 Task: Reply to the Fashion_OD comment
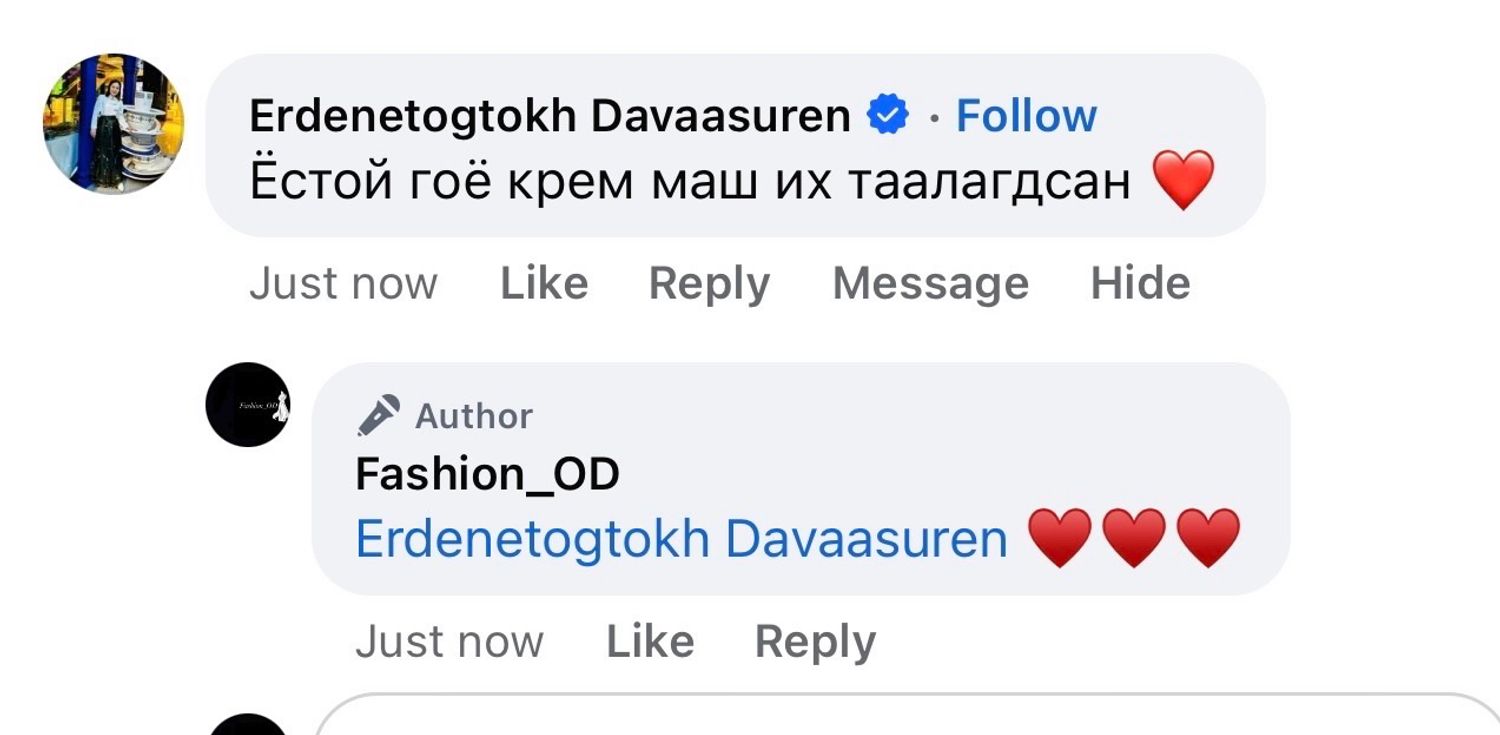click(x=815, y=642)
